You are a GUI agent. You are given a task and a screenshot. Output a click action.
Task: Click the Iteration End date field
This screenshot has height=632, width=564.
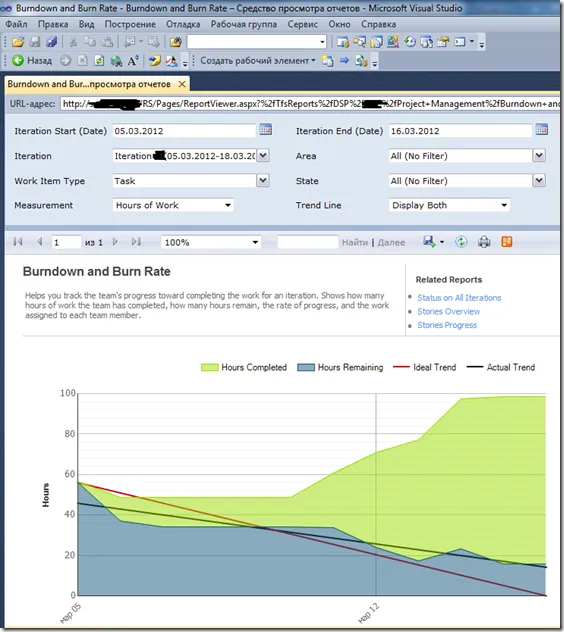point(460,131)
